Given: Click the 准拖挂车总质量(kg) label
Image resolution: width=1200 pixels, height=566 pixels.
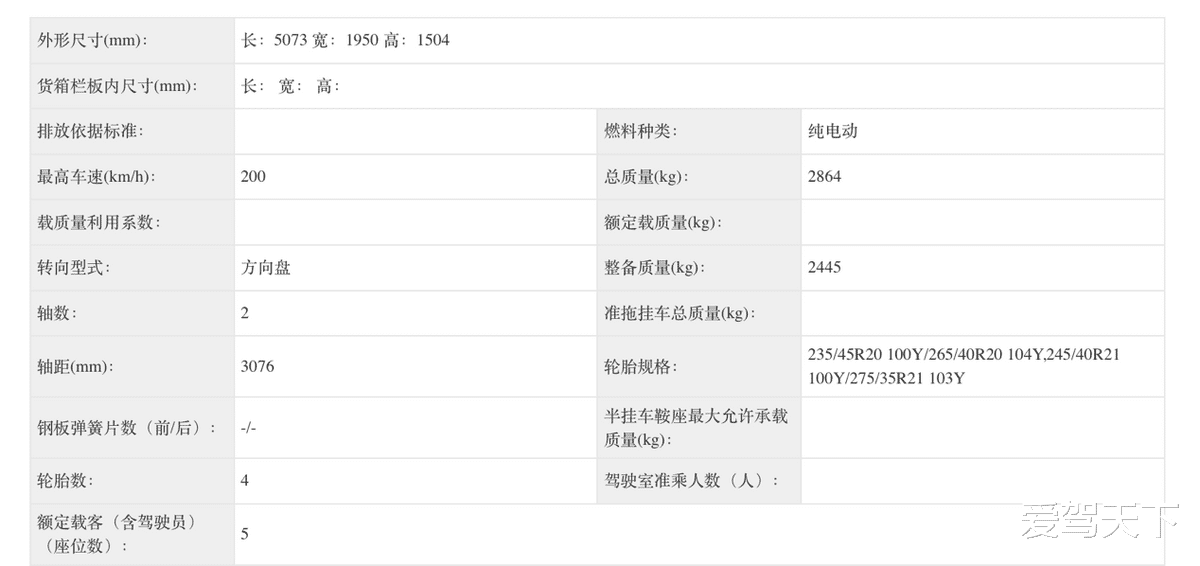Looking at the screenshot, I should pos(680,313).
